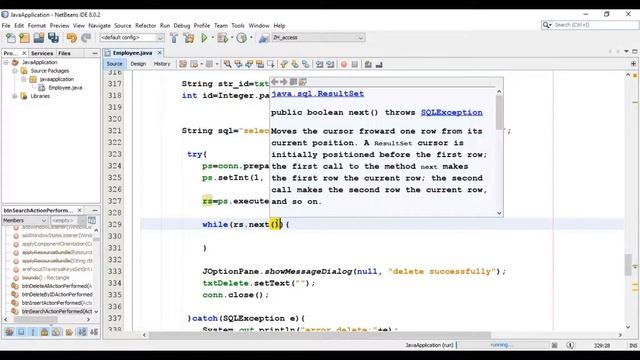Click the Comment icon in editor toolbar

click(x=368, y=64)
